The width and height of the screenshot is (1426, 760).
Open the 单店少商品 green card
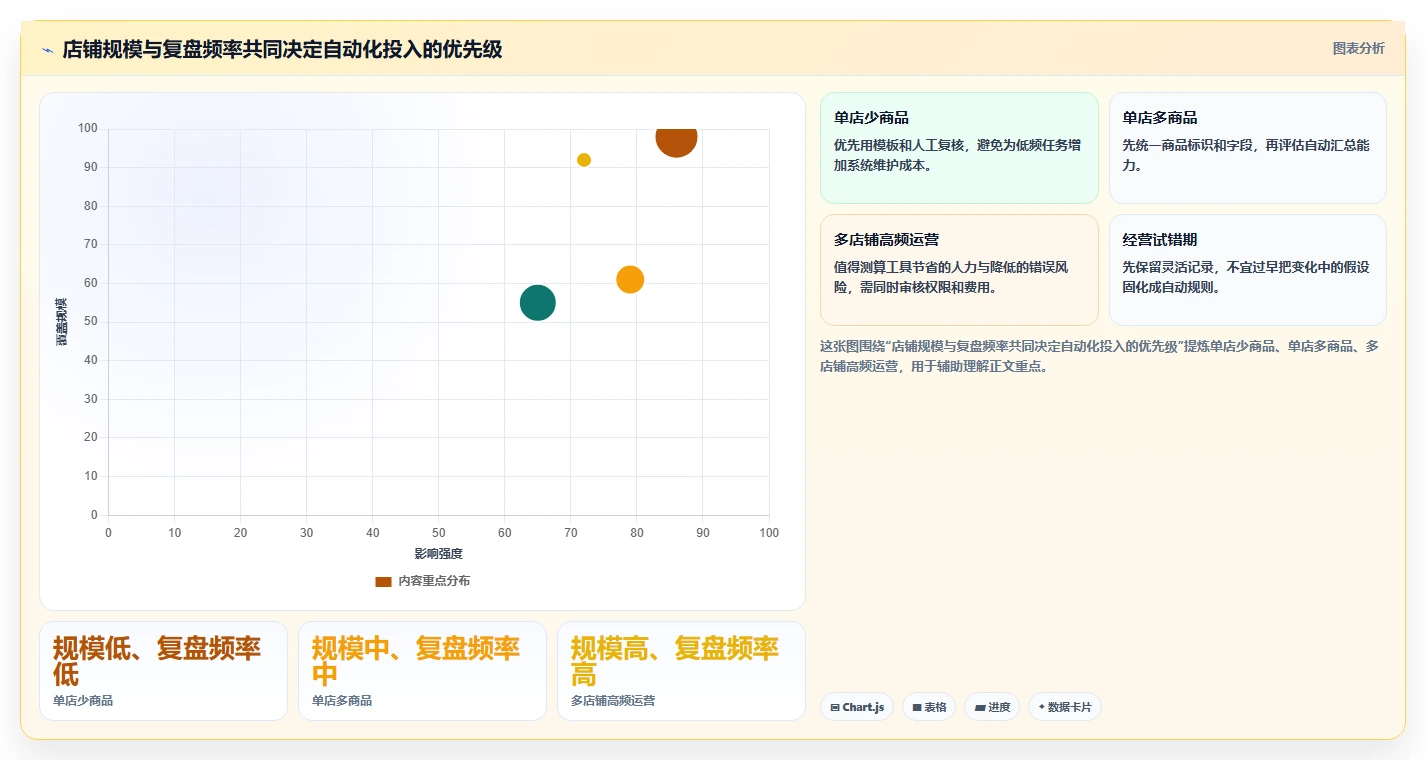(x=959, y=148)
